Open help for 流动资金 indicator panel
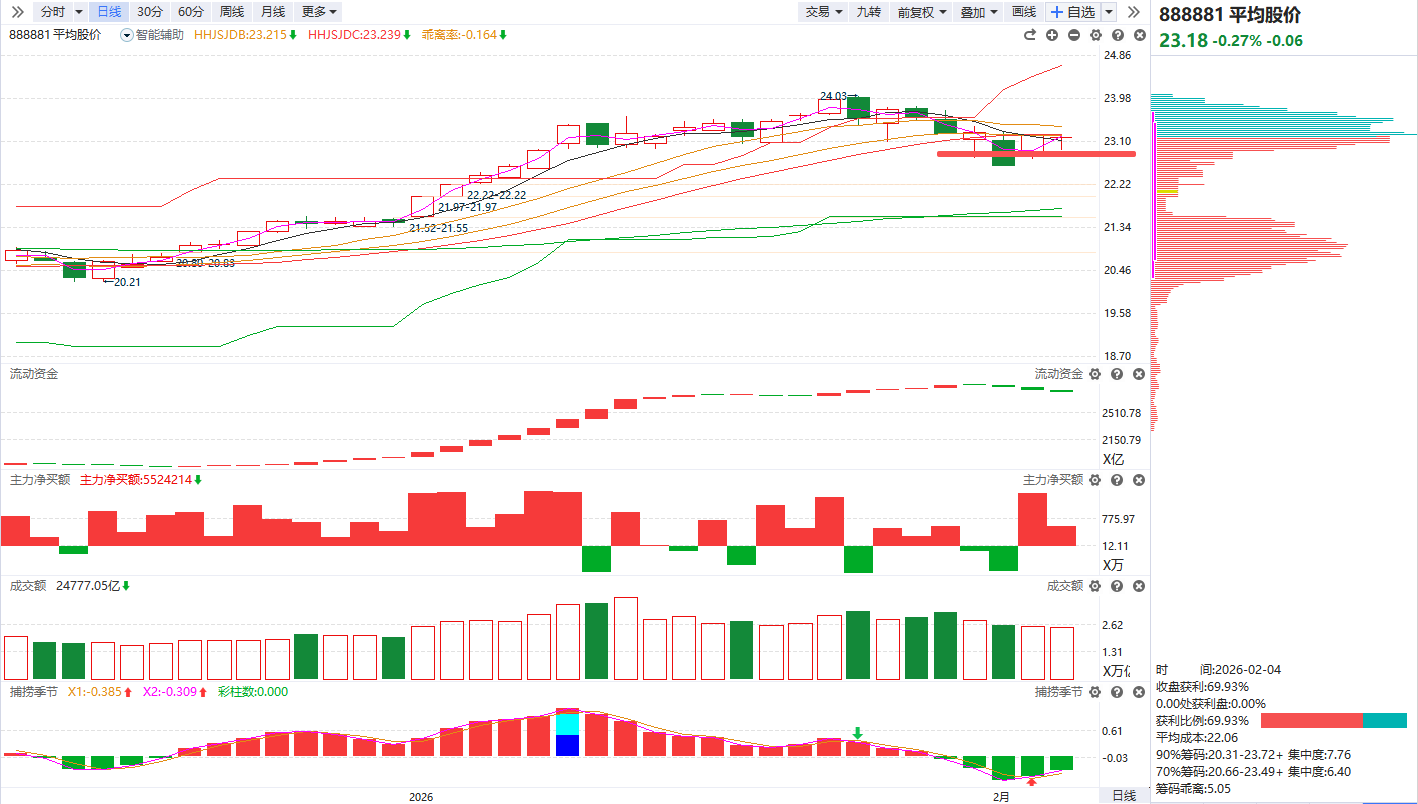 tap(1117, 374)
